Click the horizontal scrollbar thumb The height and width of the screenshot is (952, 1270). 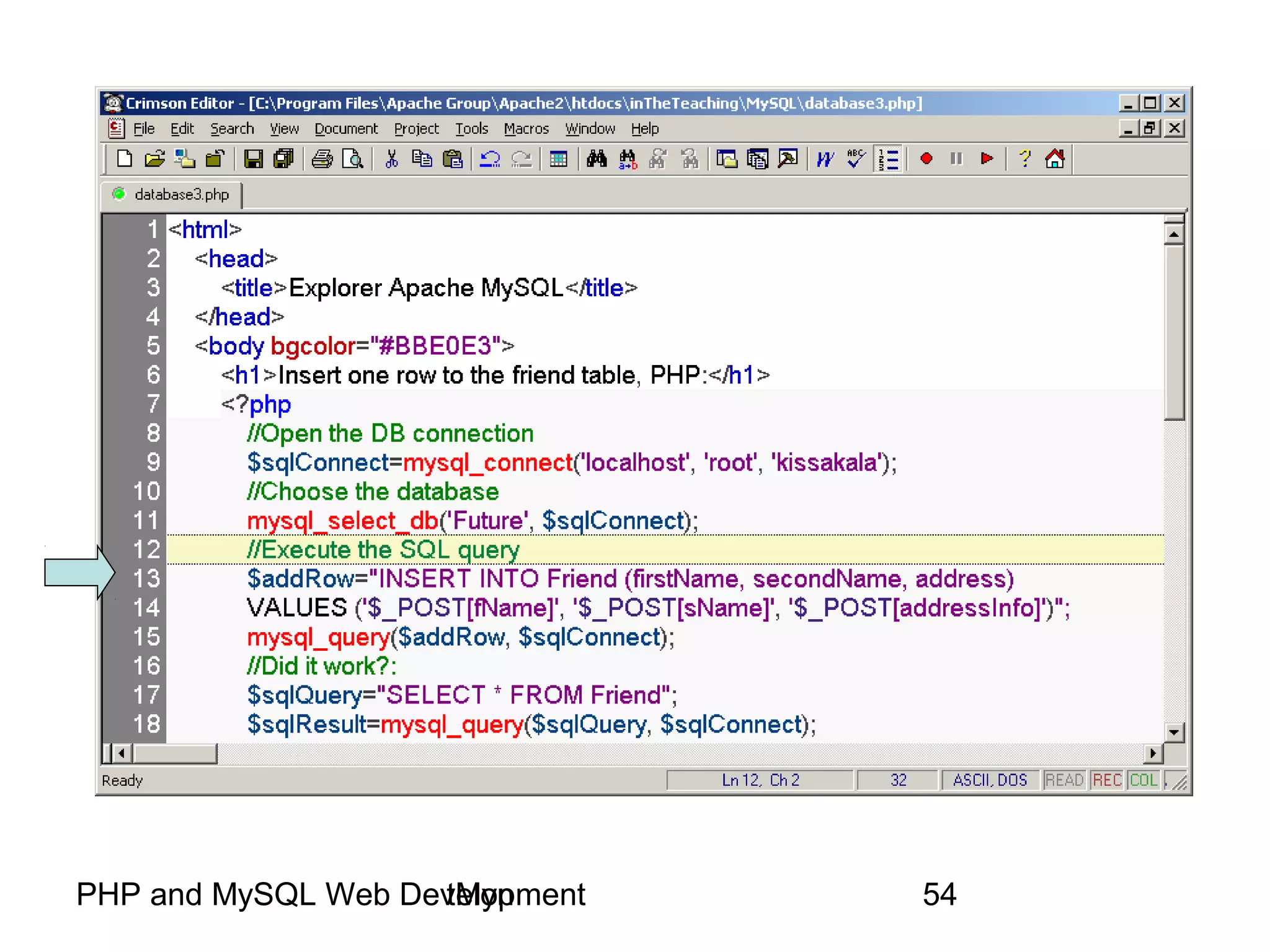coord(175,754)
